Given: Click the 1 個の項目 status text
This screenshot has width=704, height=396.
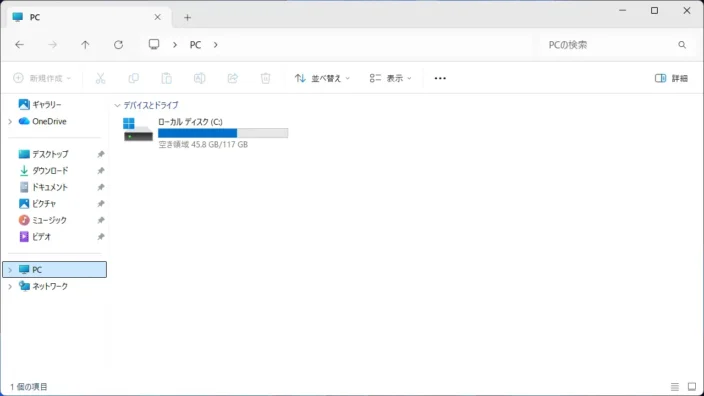Looking at the screenshot, I should 29,387.
